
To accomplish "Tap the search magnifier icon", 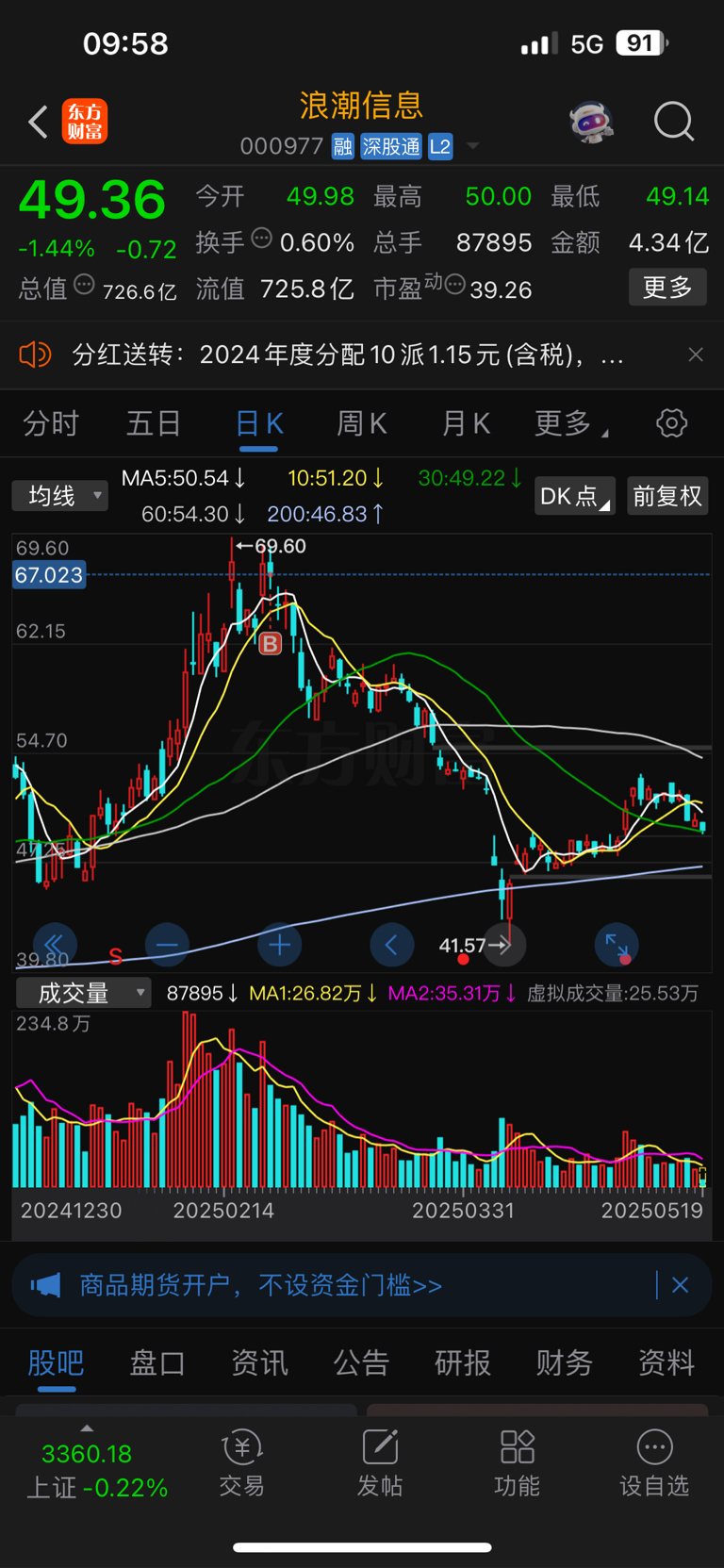I will click(674, 122).
